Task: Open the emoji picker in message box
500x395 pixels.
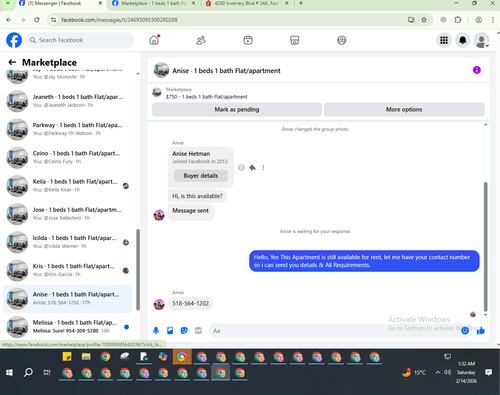Action: pos(465,330)
